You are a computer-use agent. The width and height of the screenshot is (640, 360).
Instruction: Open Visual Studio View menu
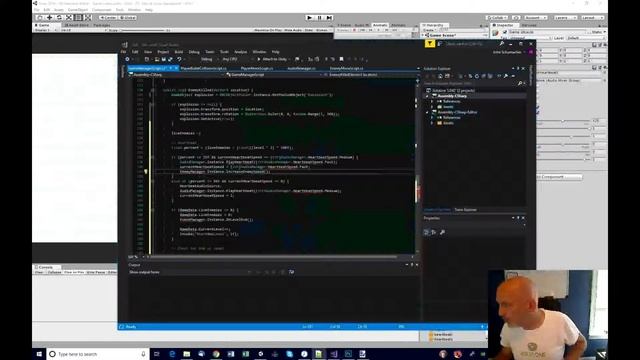coord(148,52)
